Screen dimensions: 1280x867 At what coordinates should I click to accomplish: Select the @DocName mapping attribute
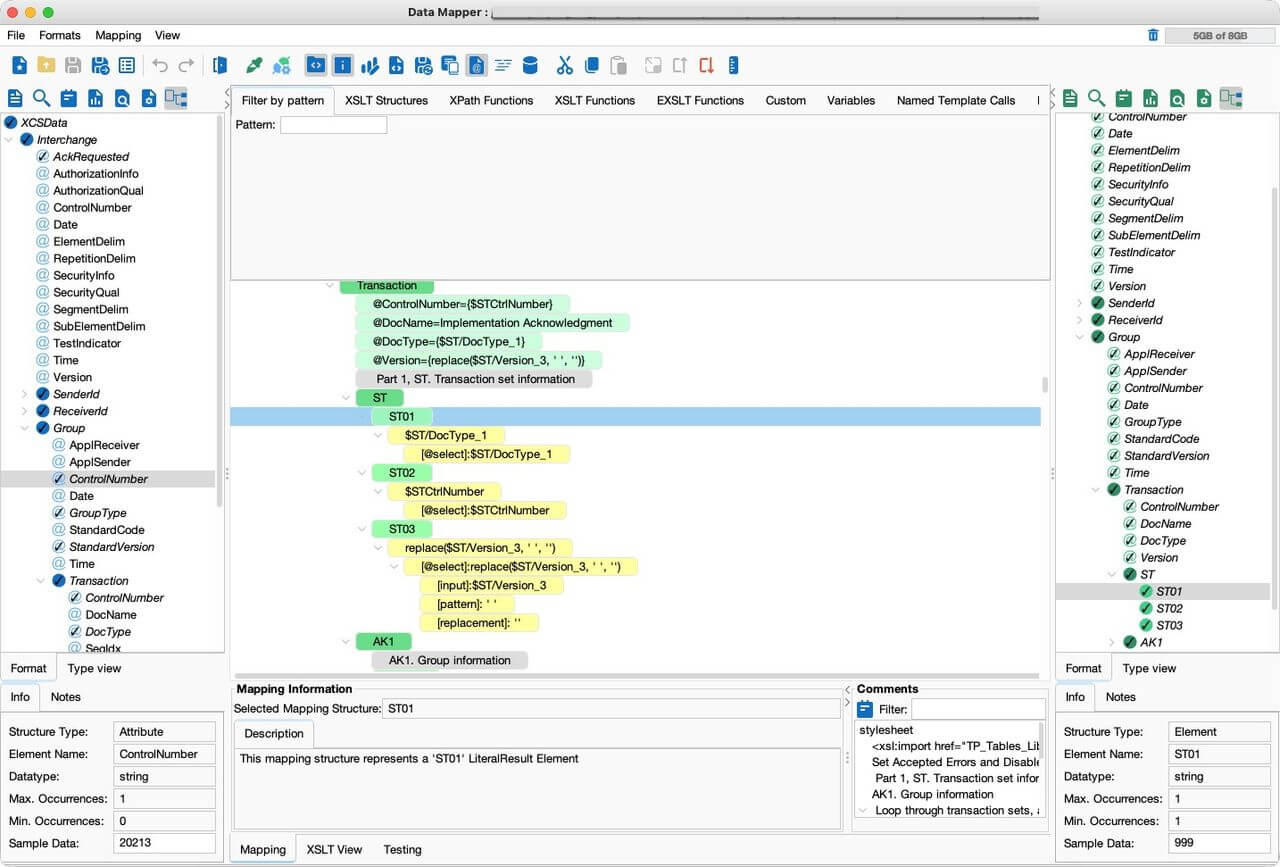492,323
